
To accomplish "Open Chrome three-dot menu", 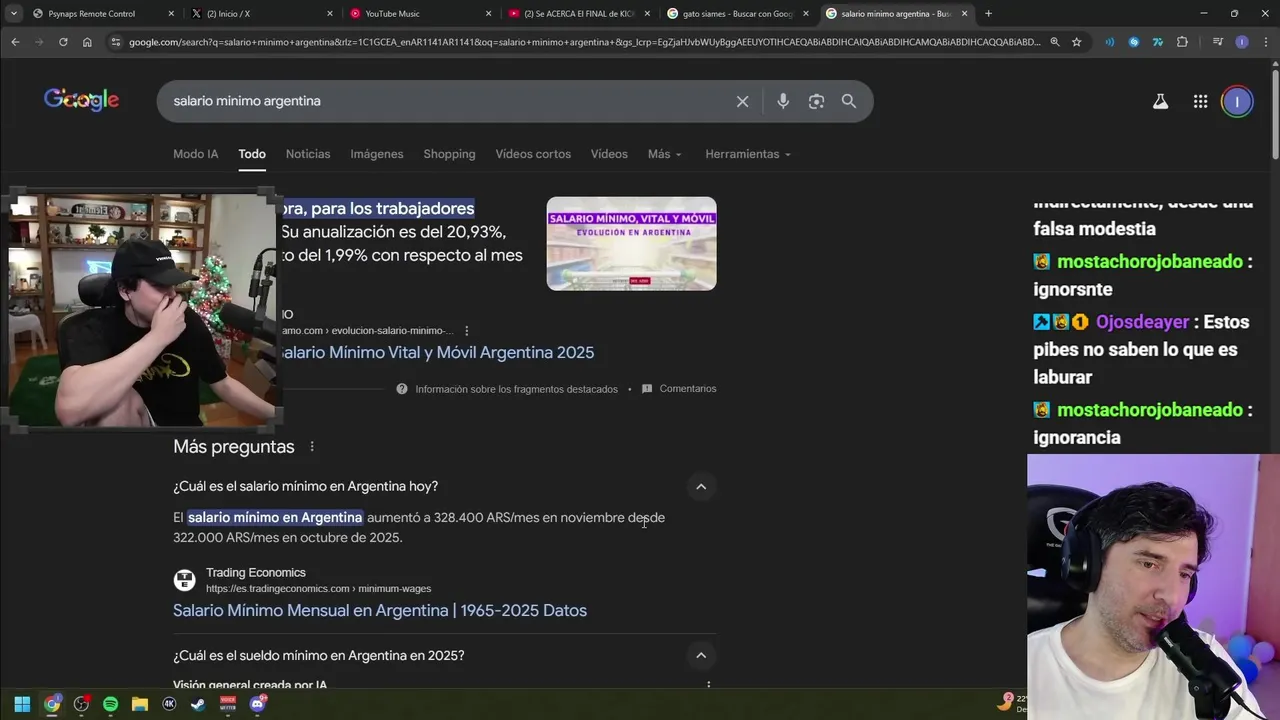I will click(x=1265, y=42).
